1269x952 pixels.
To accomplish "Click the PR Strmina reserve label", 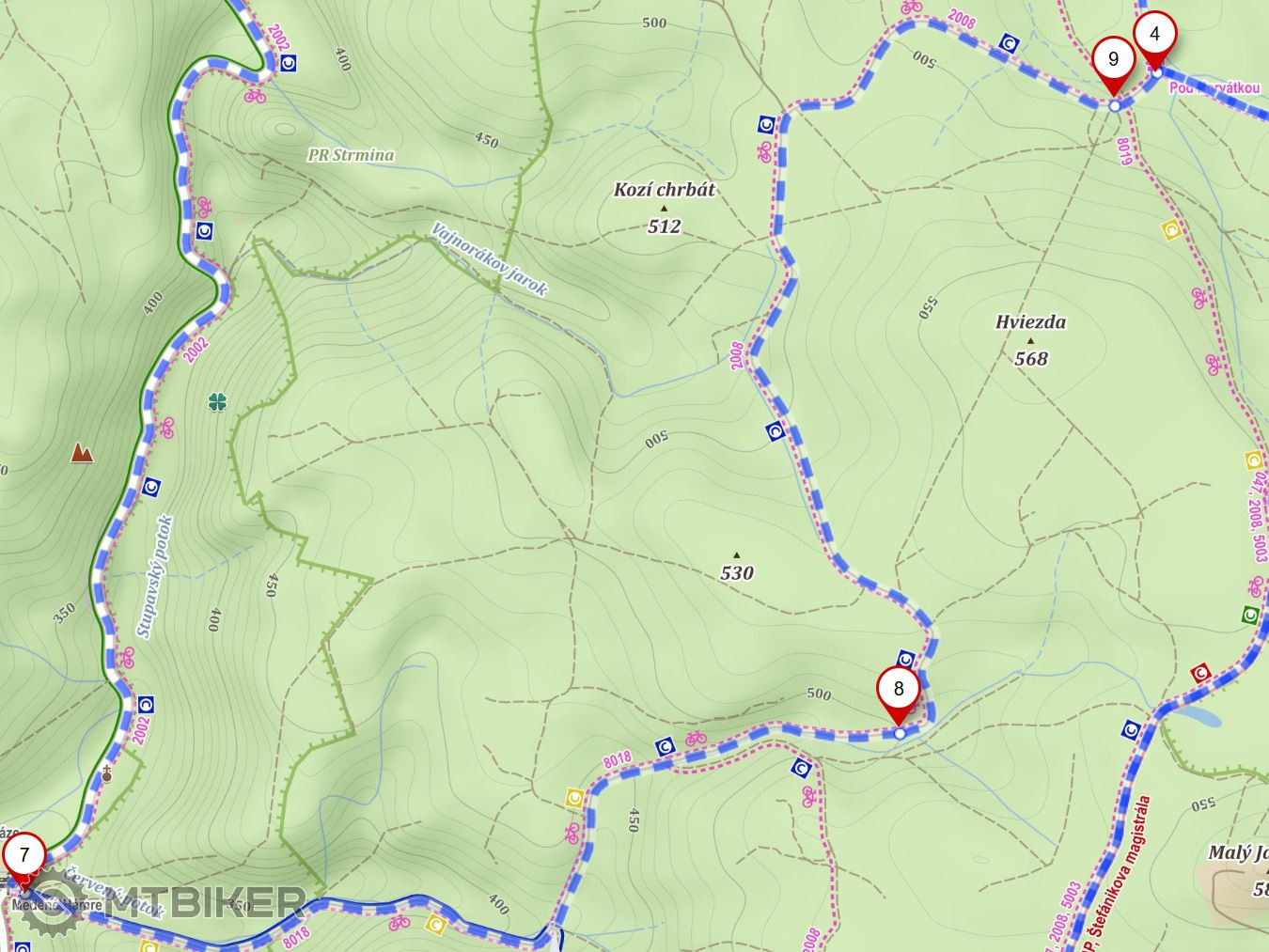I will click(x=351, y=155).
